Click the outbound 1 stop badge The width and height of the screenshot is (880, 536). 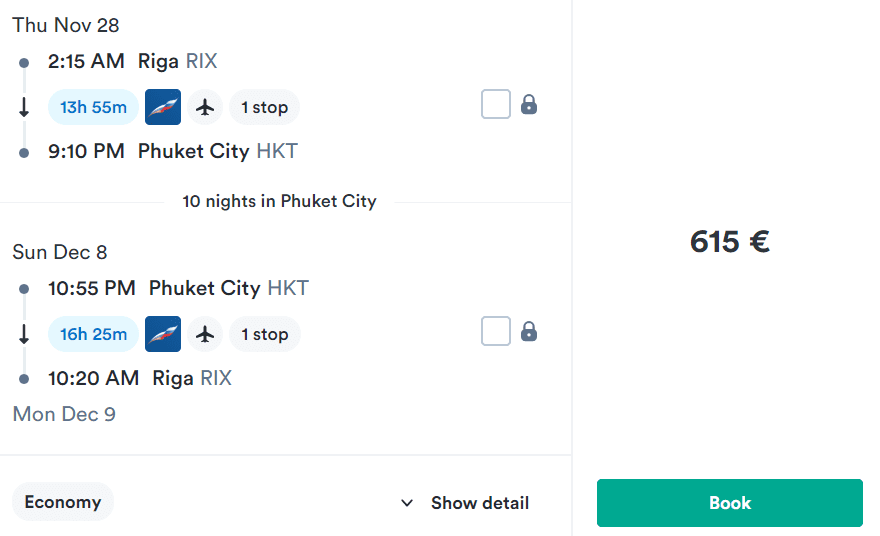click(x=264, y=107)
